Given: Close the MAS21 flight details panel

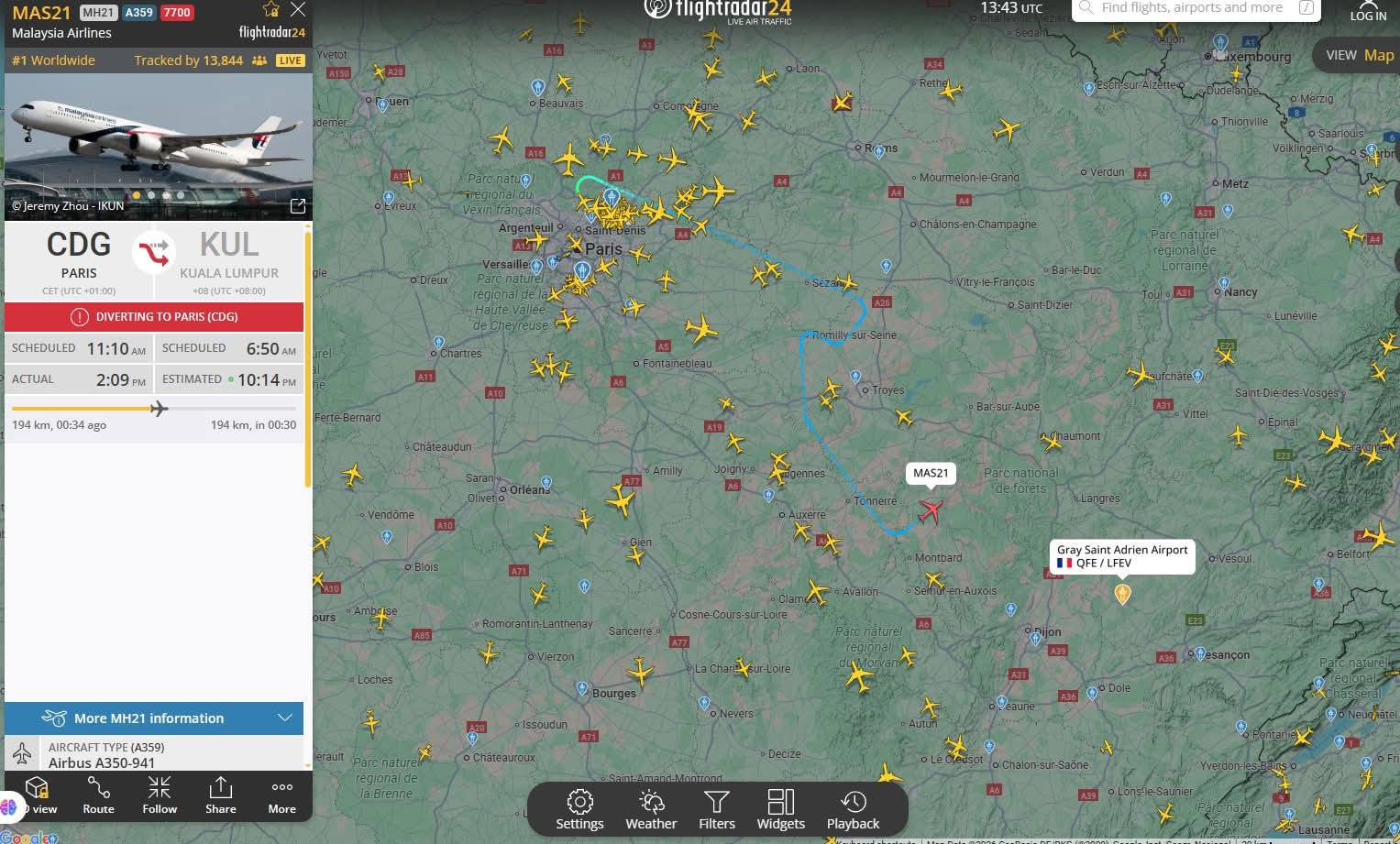Looking at the screenshot, I should coord(298,10).
